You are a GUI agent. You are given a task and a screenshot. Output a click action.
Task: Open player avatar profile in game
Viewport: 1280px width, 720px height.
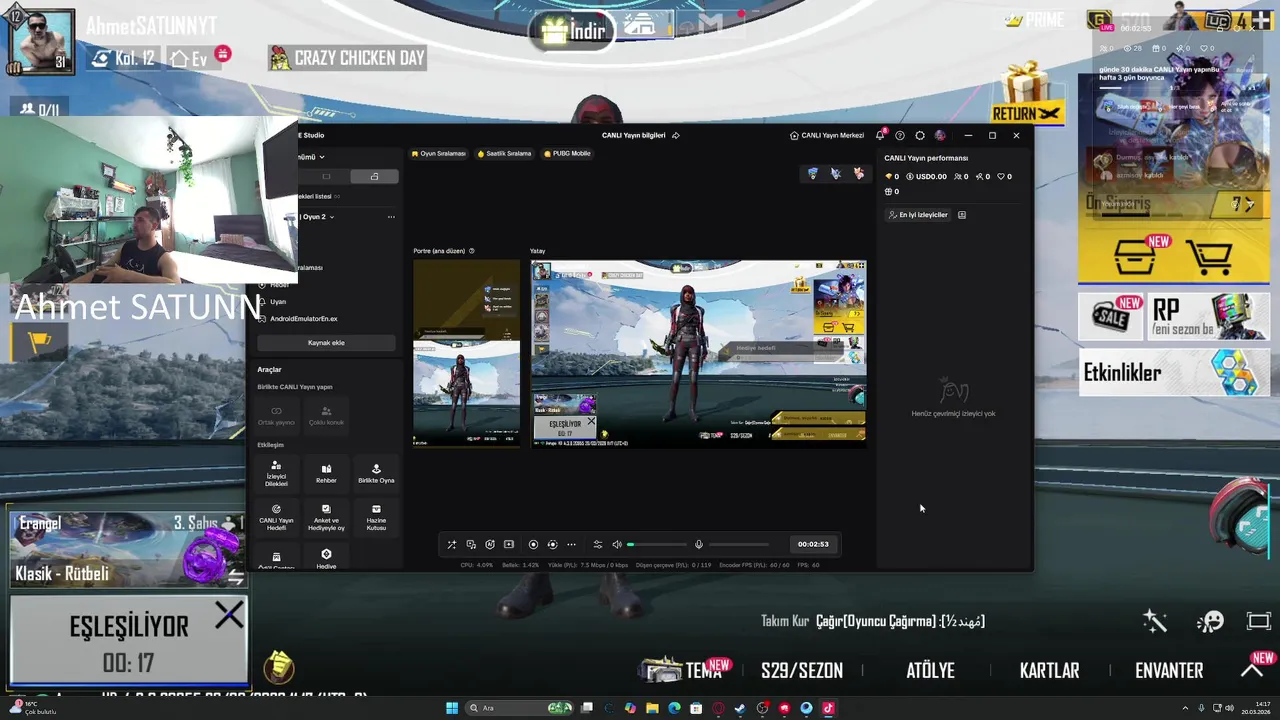point(41,41)
